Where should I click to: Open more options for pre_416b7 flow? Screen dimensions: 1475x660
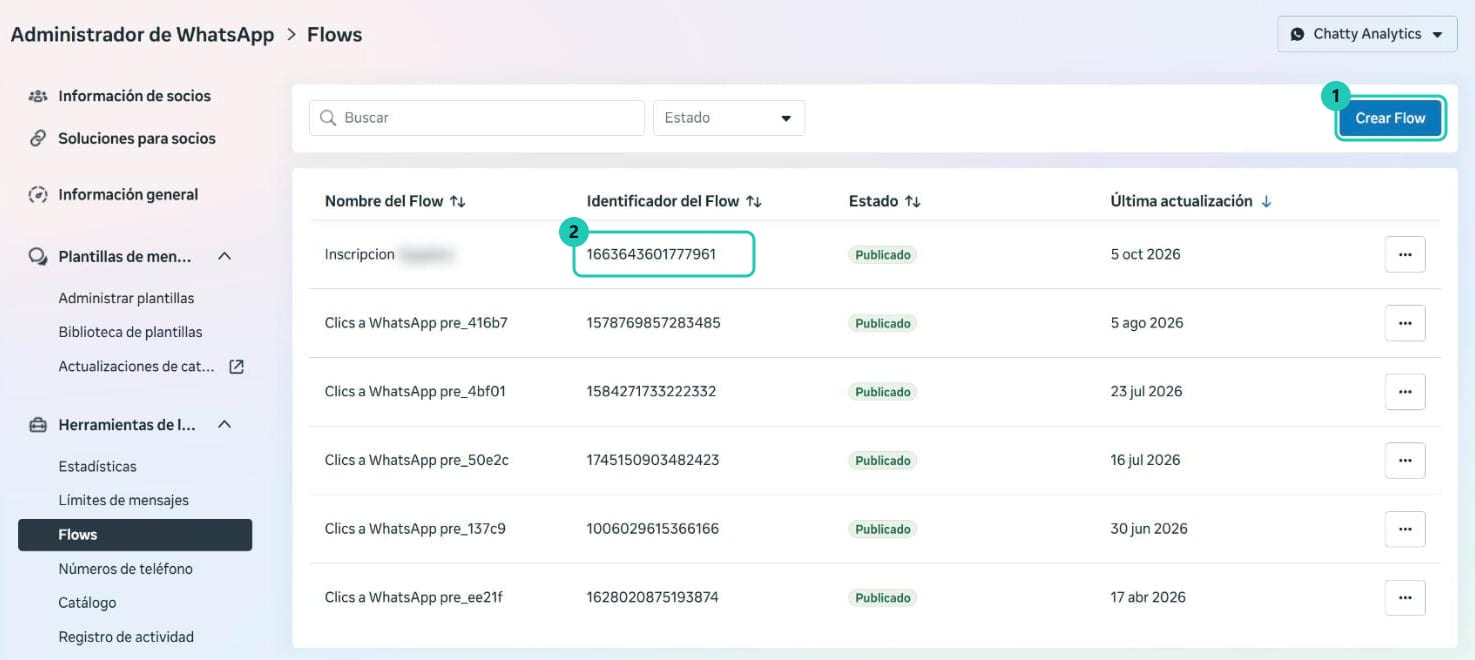[x=1405, y=323]
